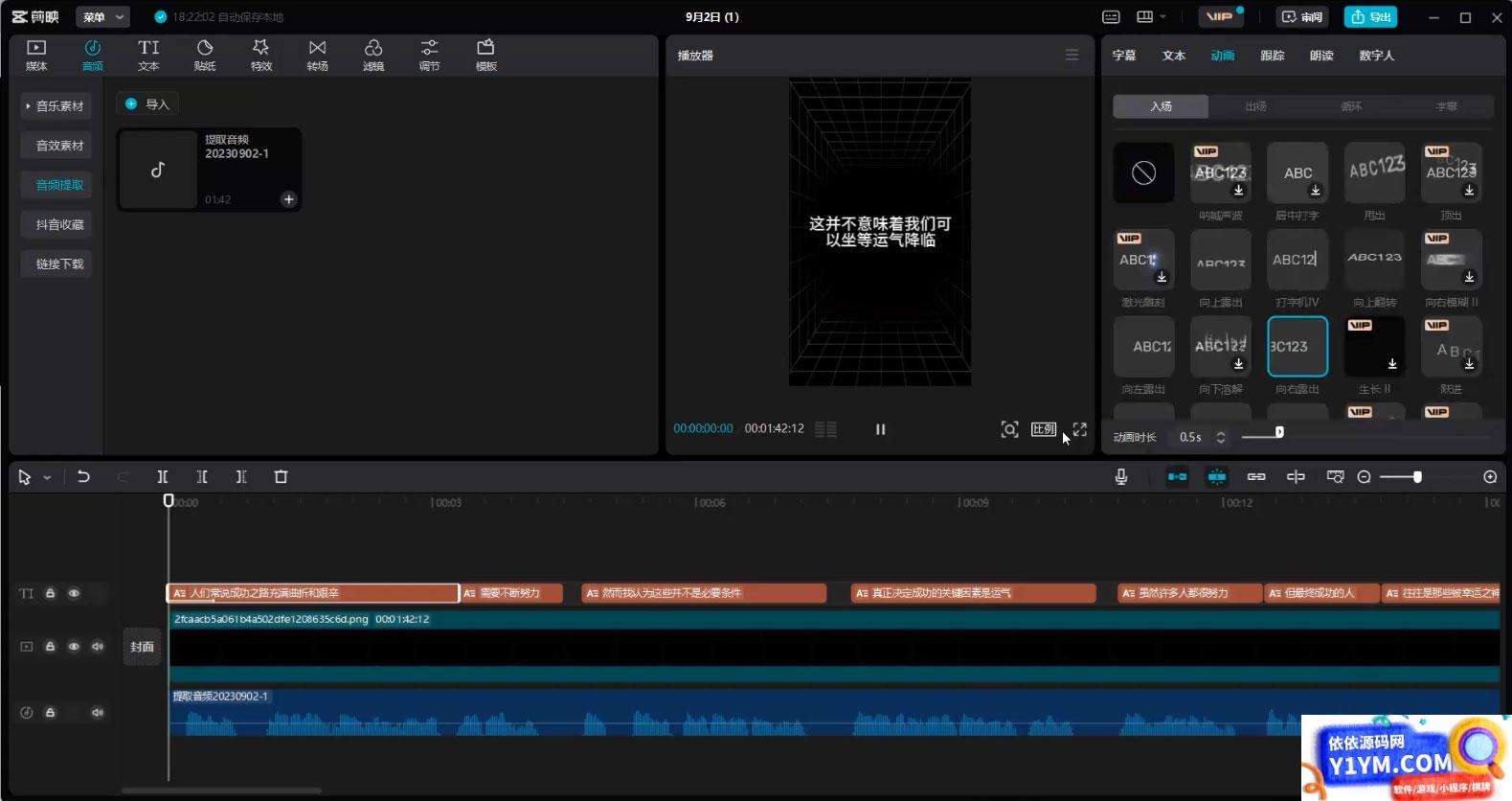Toggle clip linkage in timeline toolbar
The width and height of the screenshot is (1512, 801).
click(1256, 476)
